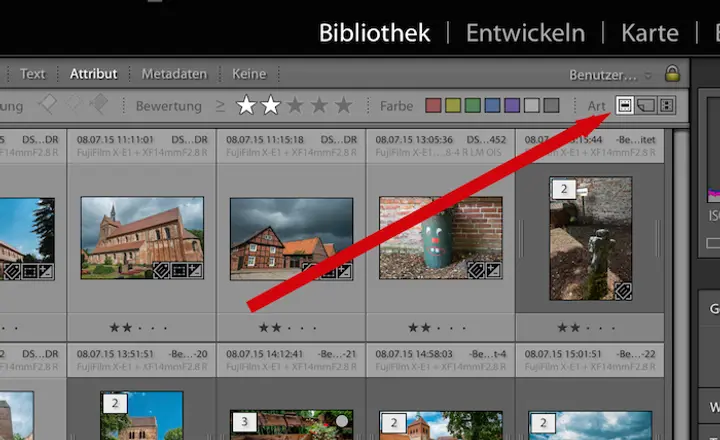Screen dimensions: 720x440
Task: Set rating filter to five stars
Action: click(x=343, y=106)
